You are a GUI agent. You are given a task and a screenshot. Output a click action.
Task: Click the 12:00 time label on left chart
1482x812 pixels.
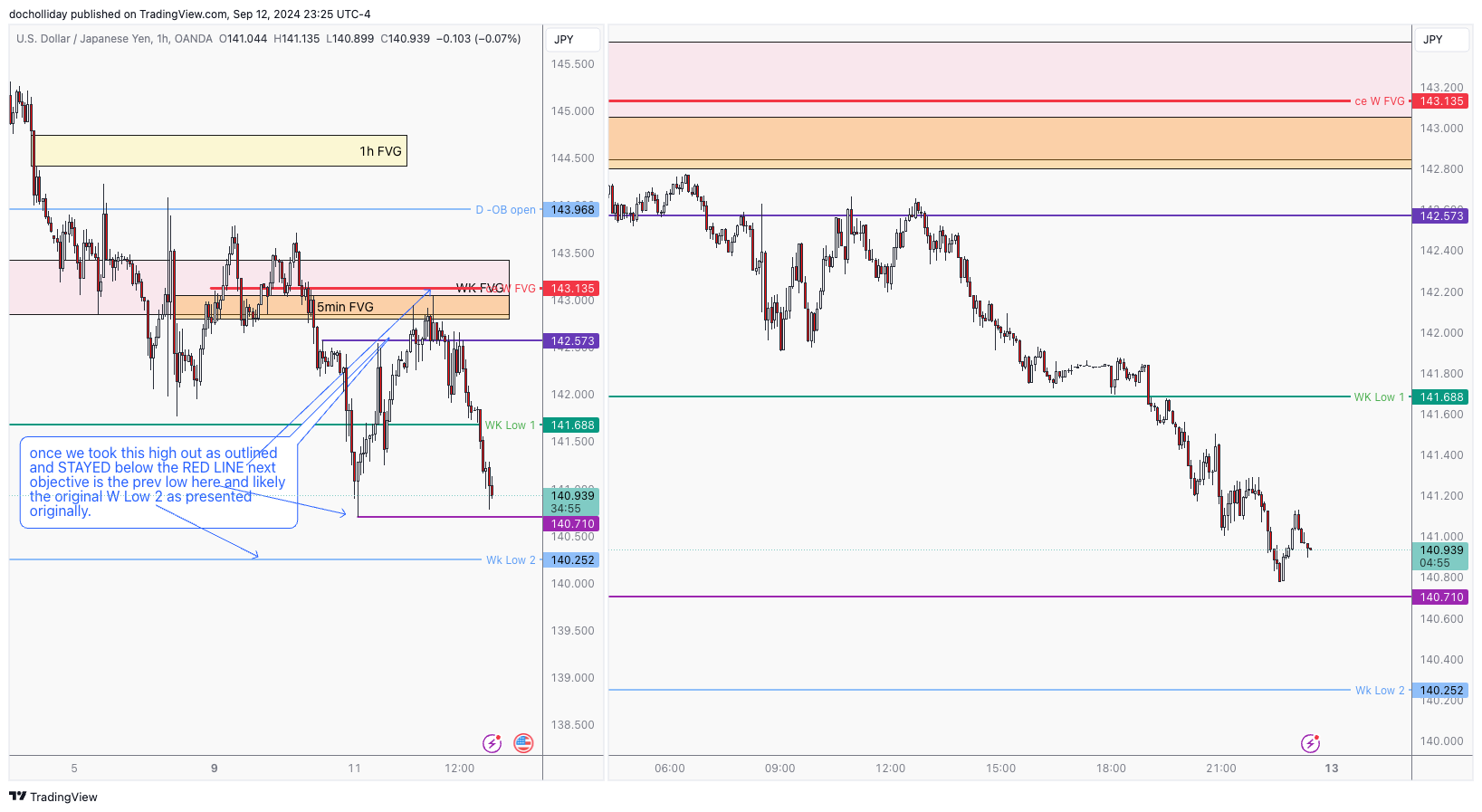click(460, 769)
